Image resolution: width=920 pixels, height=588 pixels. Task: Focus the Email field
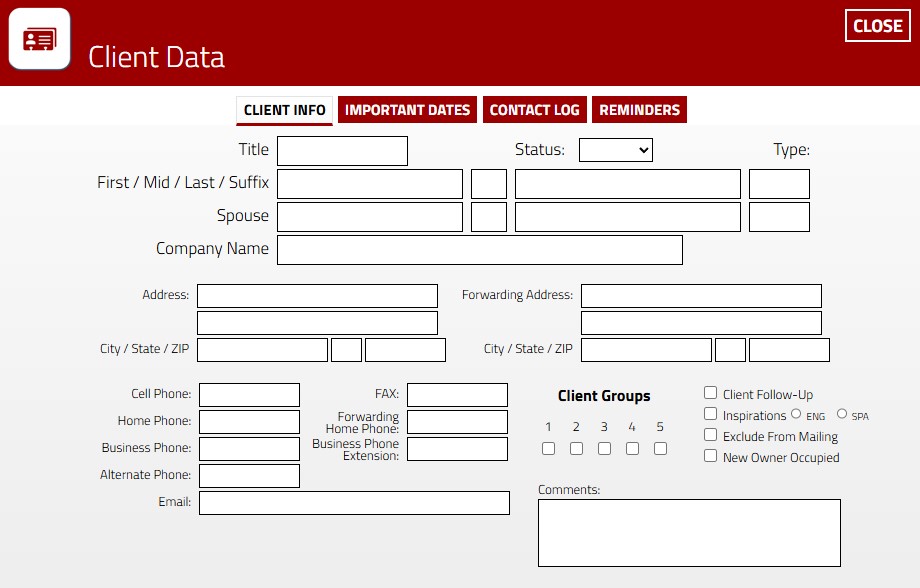pyautogui.click(x=354, y=503)
